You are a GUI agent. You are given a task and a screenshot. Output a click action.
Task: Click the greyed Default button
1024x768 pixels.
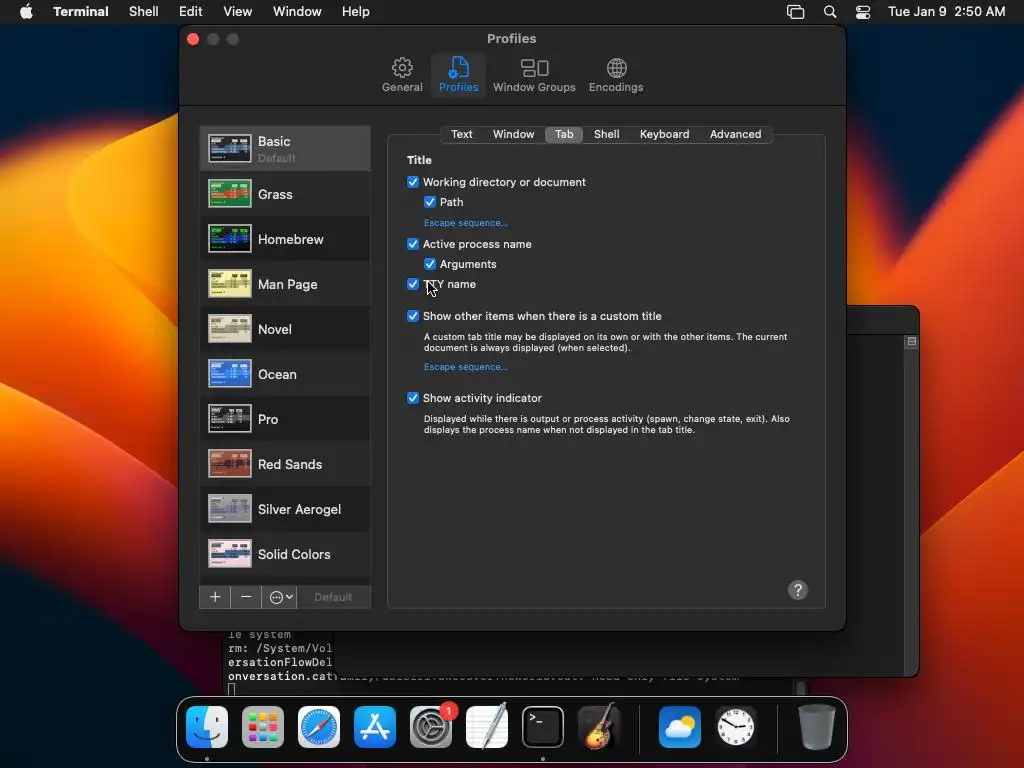point(333,597)
